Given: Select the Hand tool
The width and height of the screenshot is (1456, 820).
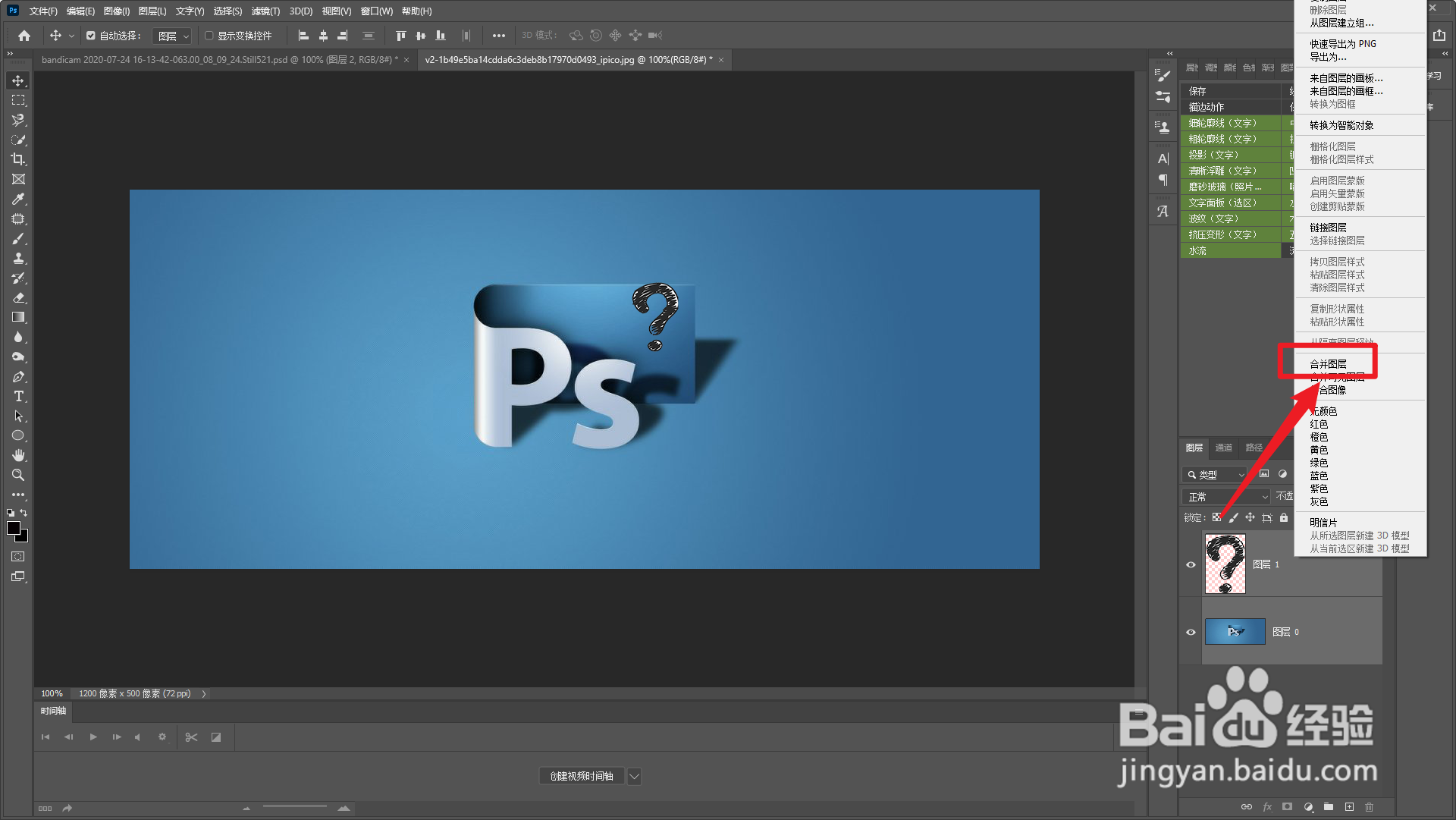Looking at the screenshot, I should click(18, 455).
